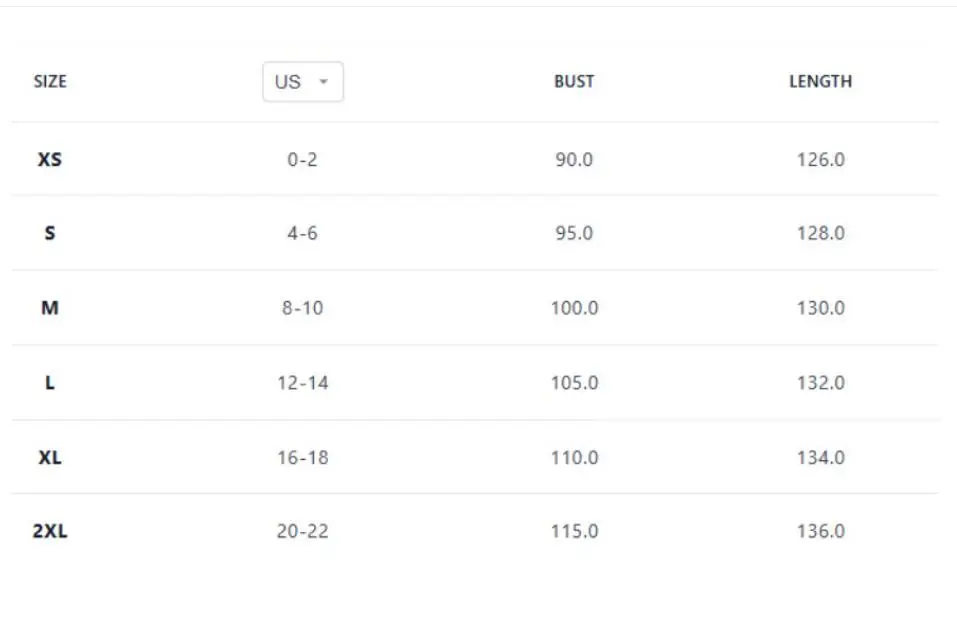
Task: Click the 126.0 length value
Action: (821, 159)
